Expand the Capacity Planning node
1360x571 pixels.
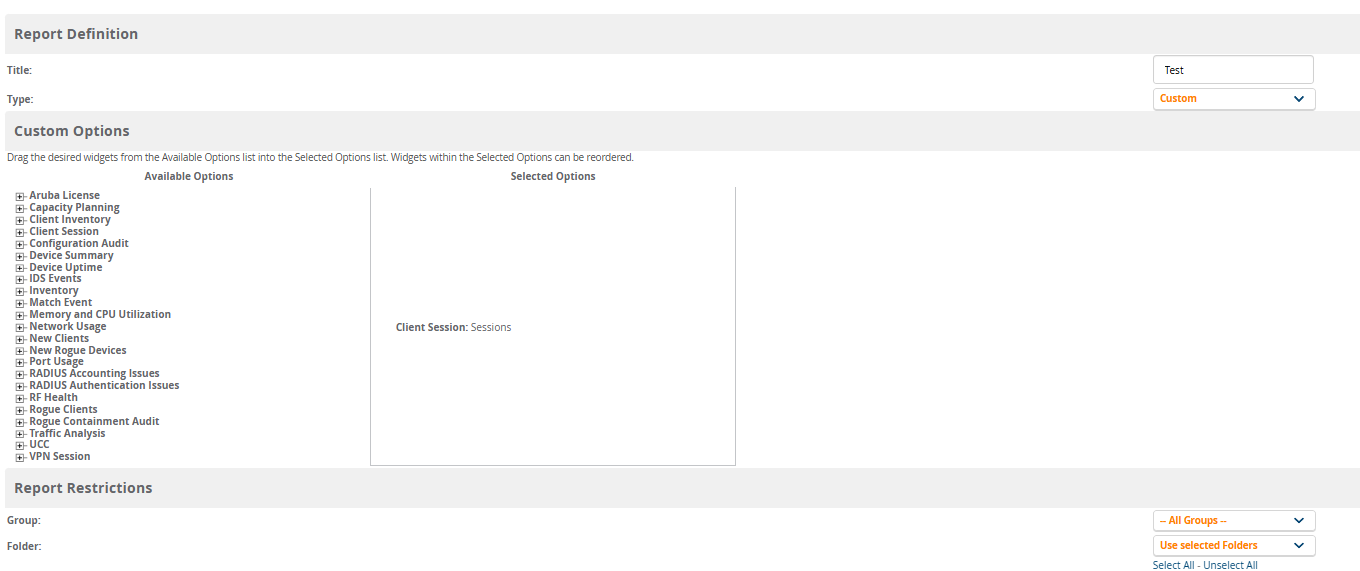[20, 208]
